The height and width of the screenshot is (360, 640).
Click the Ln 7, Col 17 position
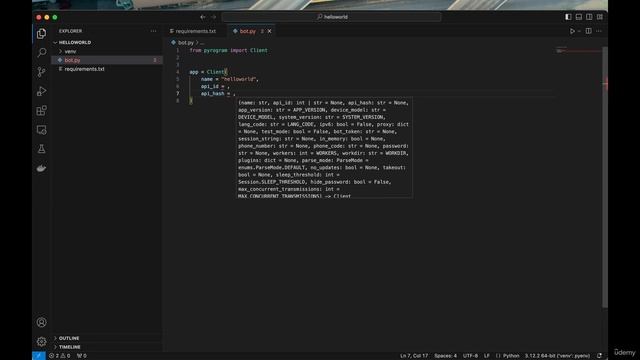coord(413,356)
